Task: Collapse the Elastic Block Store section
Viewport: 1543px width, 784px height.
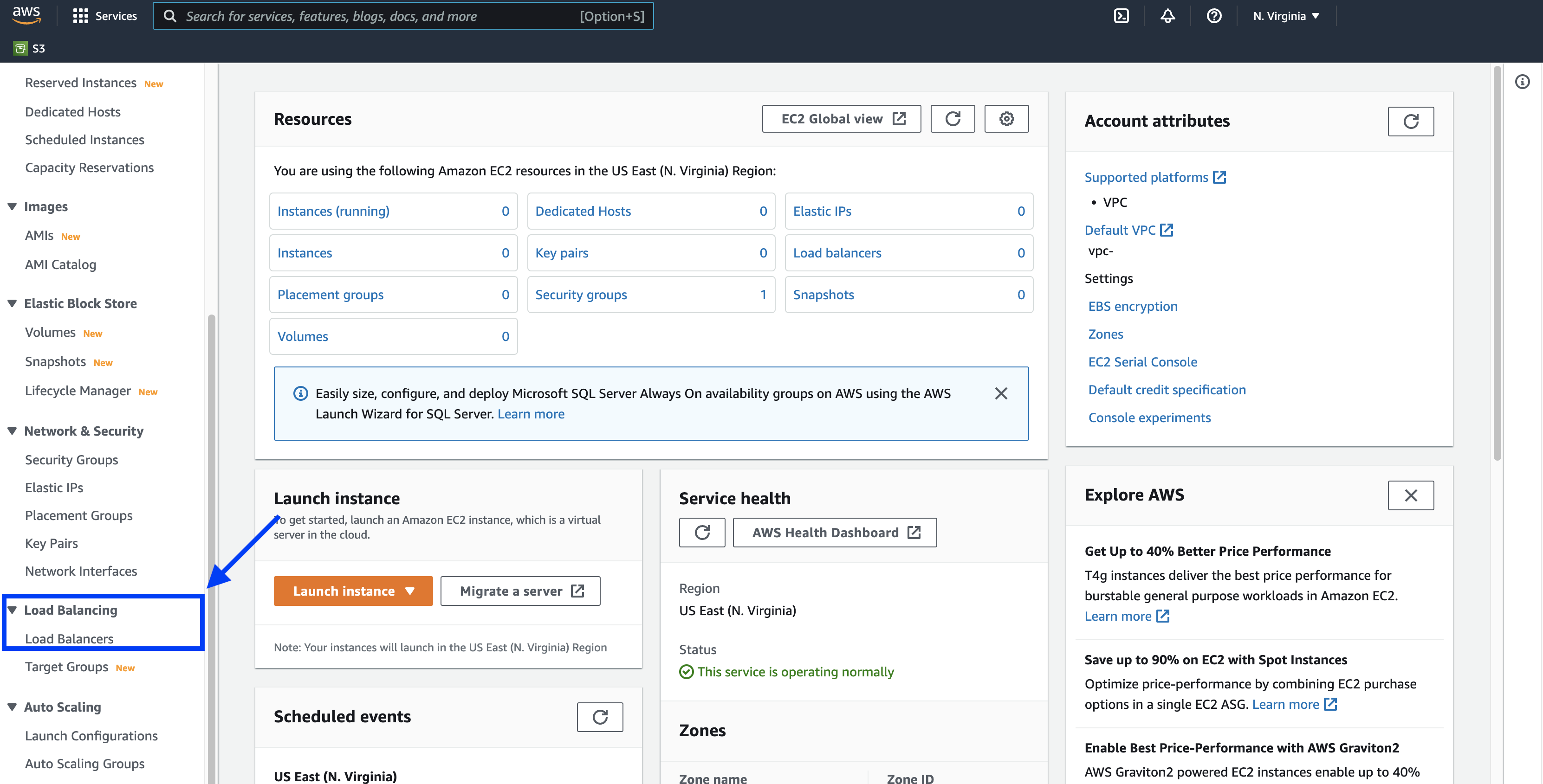Action: (12, 303)
